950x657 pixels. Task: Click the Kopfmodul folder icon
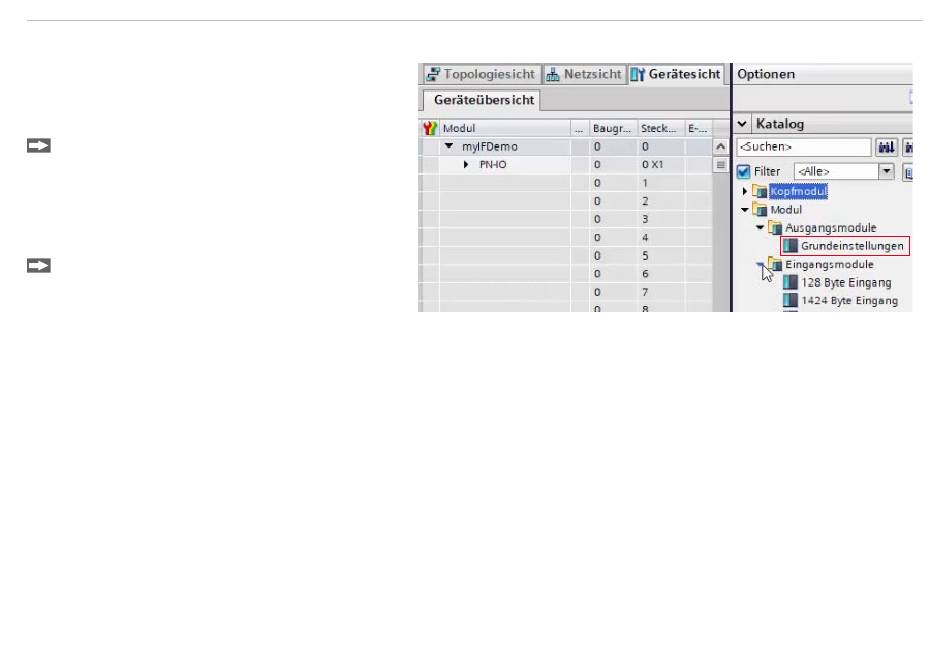pyautogui.click(x=760, y=192)
